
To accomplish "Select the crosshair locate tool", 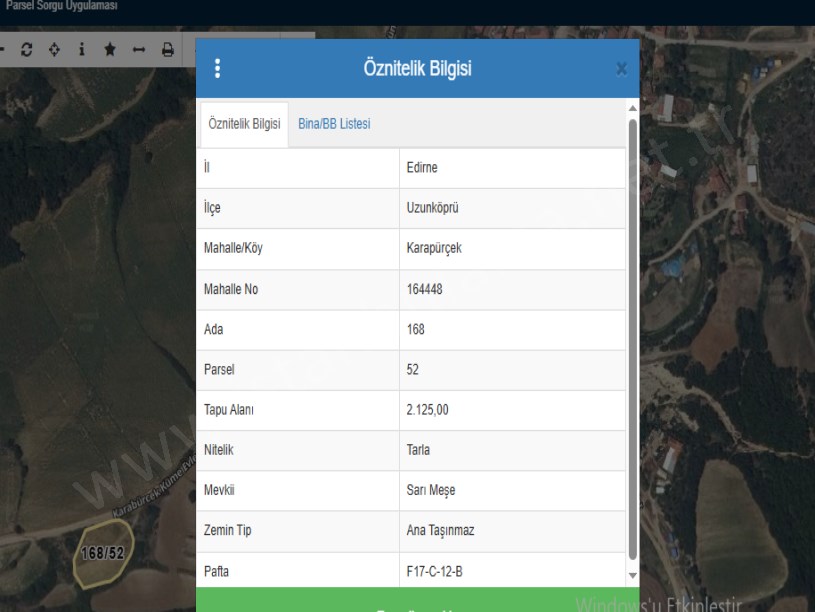I will pyautogui.click(x=54, y=50).
